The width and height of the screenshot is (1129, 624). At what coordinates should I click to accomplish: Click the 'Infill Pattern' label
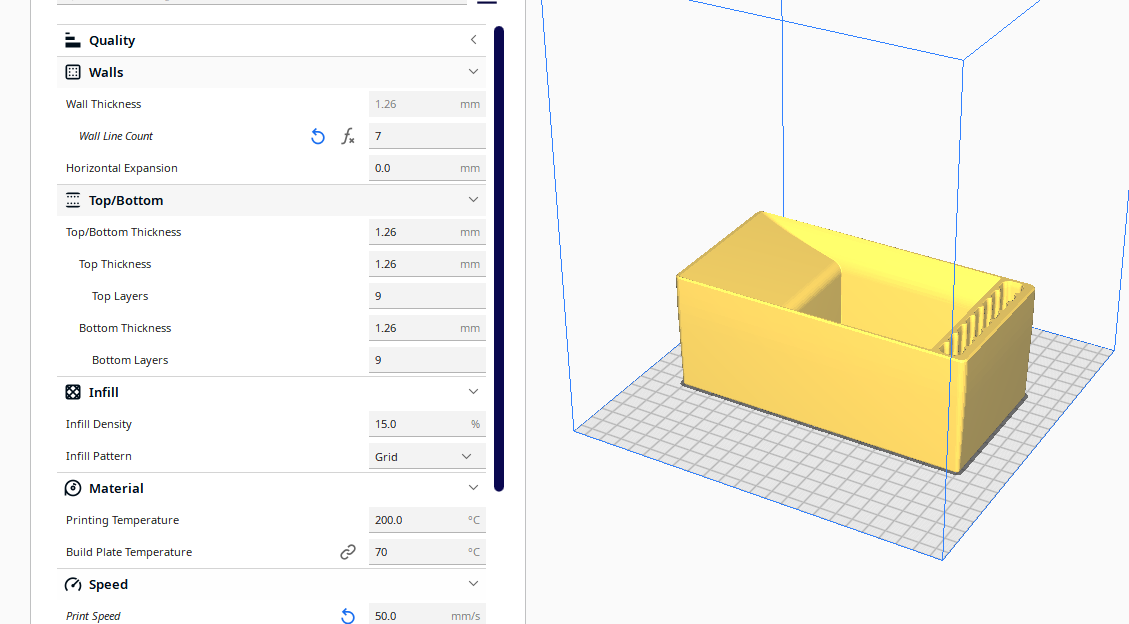pos(99,456)
